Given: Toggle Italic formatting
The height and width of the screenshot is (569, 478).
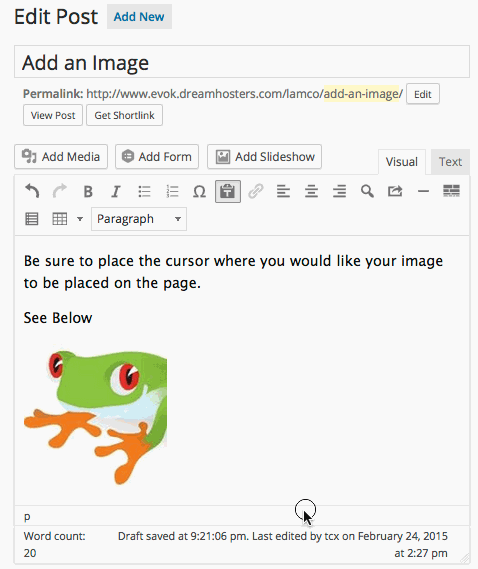Looking at the screenshot, I should 116,191.
